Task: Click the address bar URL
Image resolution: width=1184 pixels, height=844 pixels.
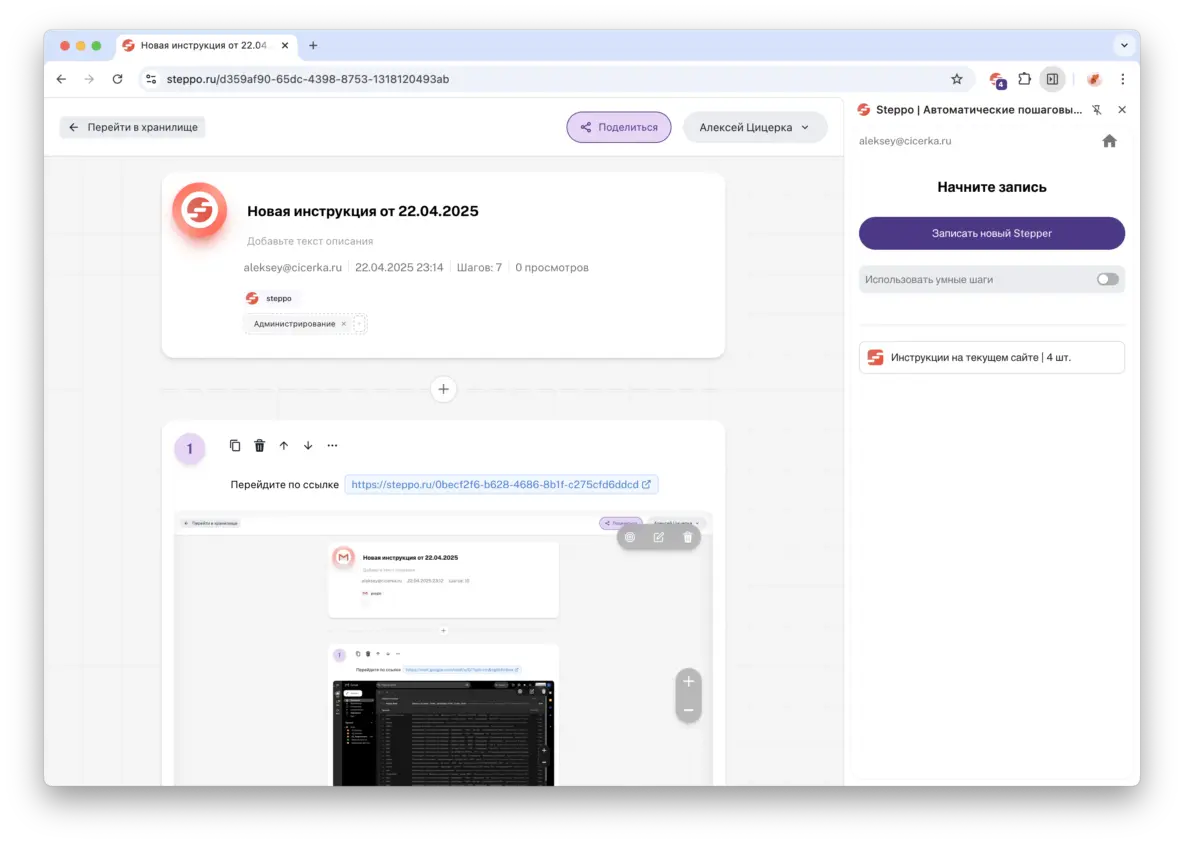Action: pos(307,79)
